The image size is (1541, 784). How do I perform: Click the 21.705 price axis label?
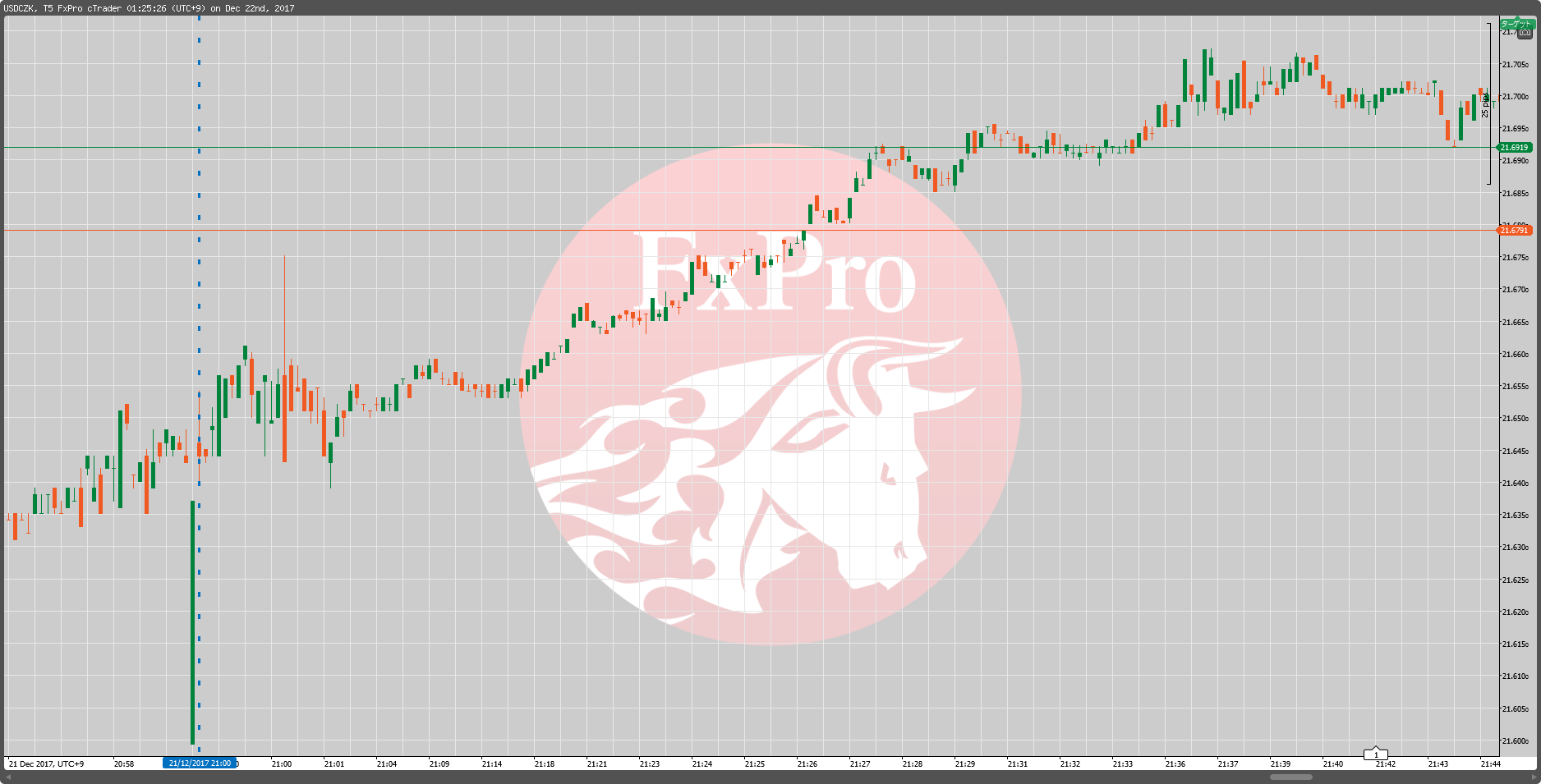coord(1516,64)
